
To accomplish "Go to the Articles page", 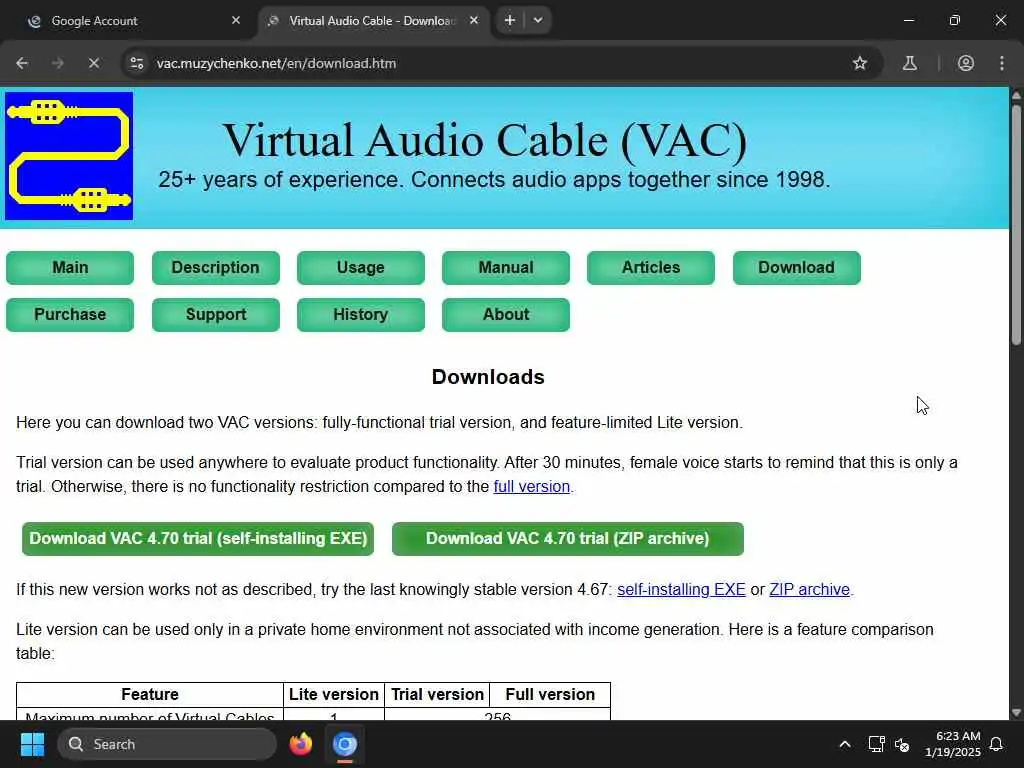I will 650,268.
